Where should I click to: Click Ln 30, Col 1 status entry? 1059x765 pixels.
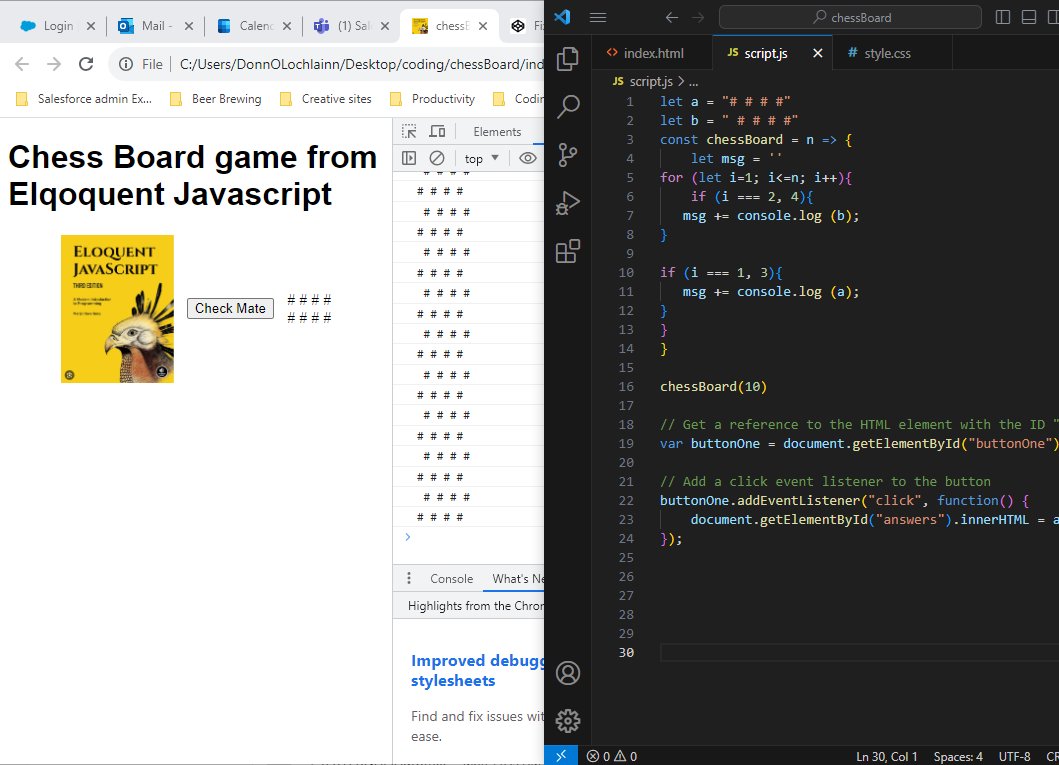coord(887,756)
